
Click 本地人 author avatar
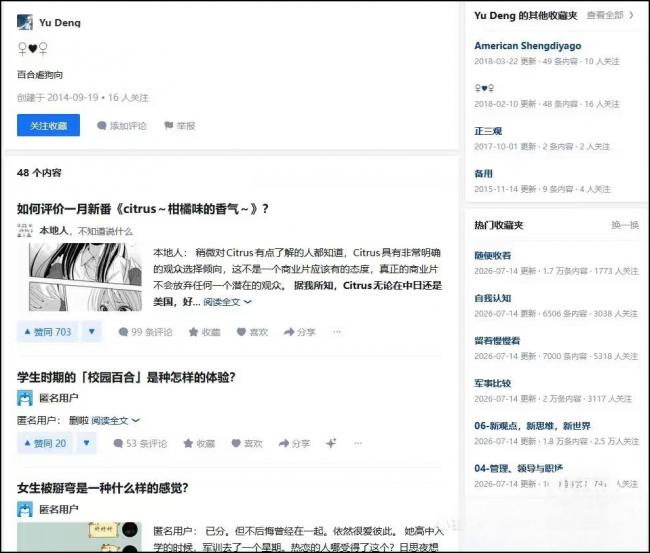(x=25, y=230)
